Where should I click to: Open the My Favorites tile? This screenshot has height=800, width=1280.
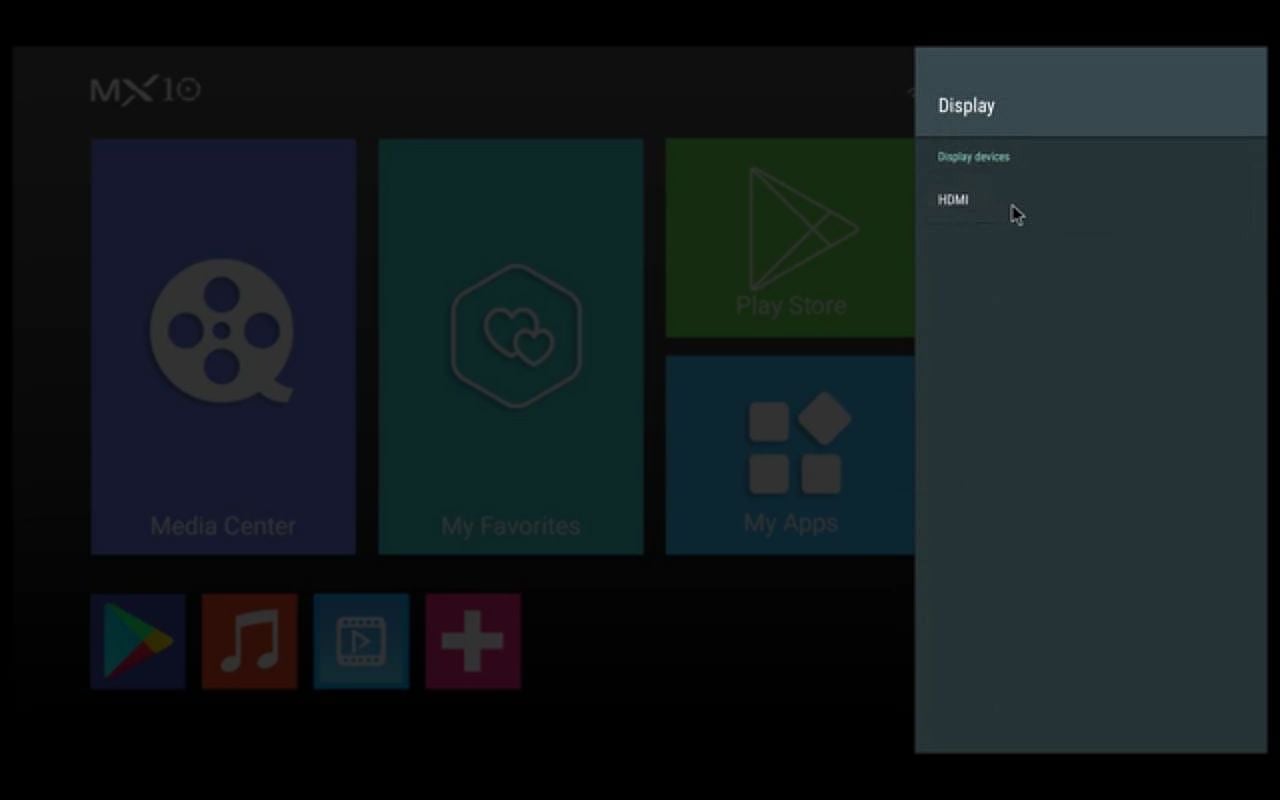click(x=511, y=346)
